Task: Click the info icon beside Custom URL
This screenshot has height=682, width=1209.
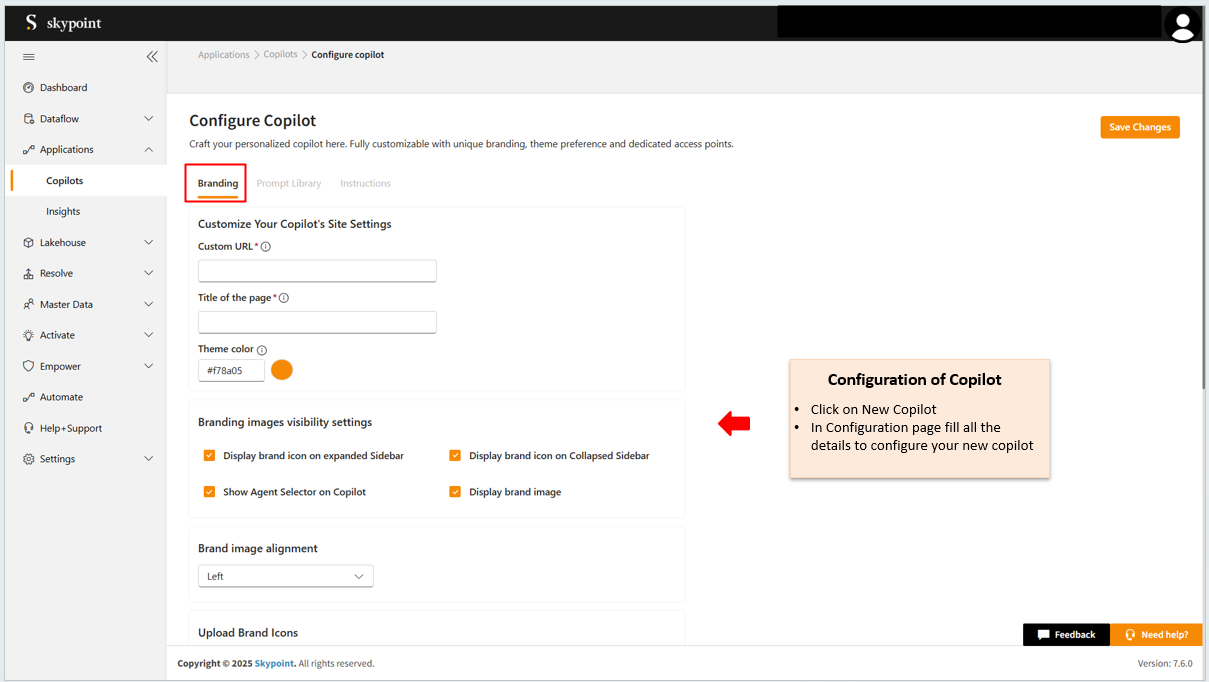Action: pyautogui.click(x=266, y=247)
